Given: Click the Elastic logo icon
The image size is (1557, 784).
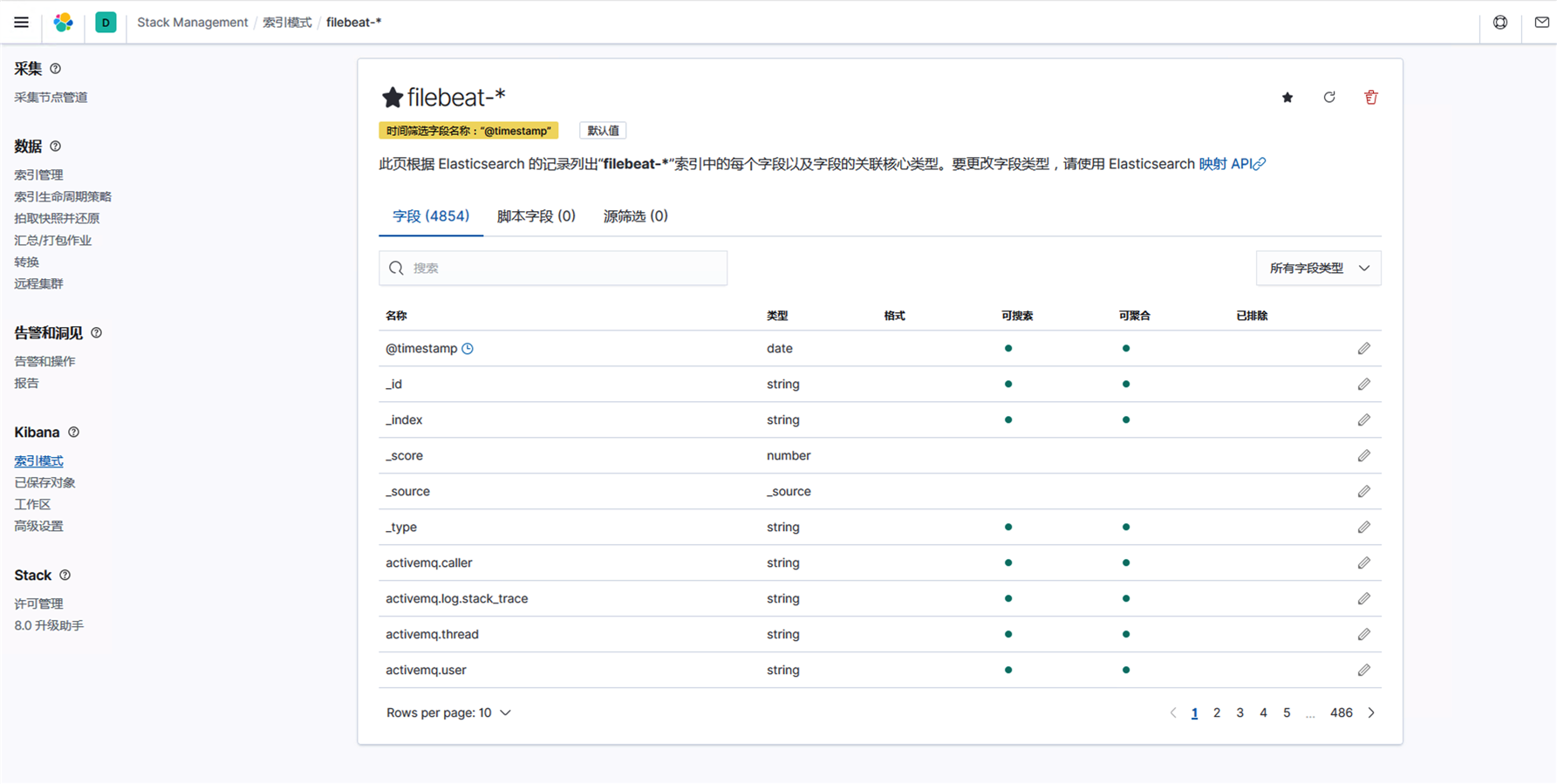Looking at the screenshot, I should click(63, 23).
